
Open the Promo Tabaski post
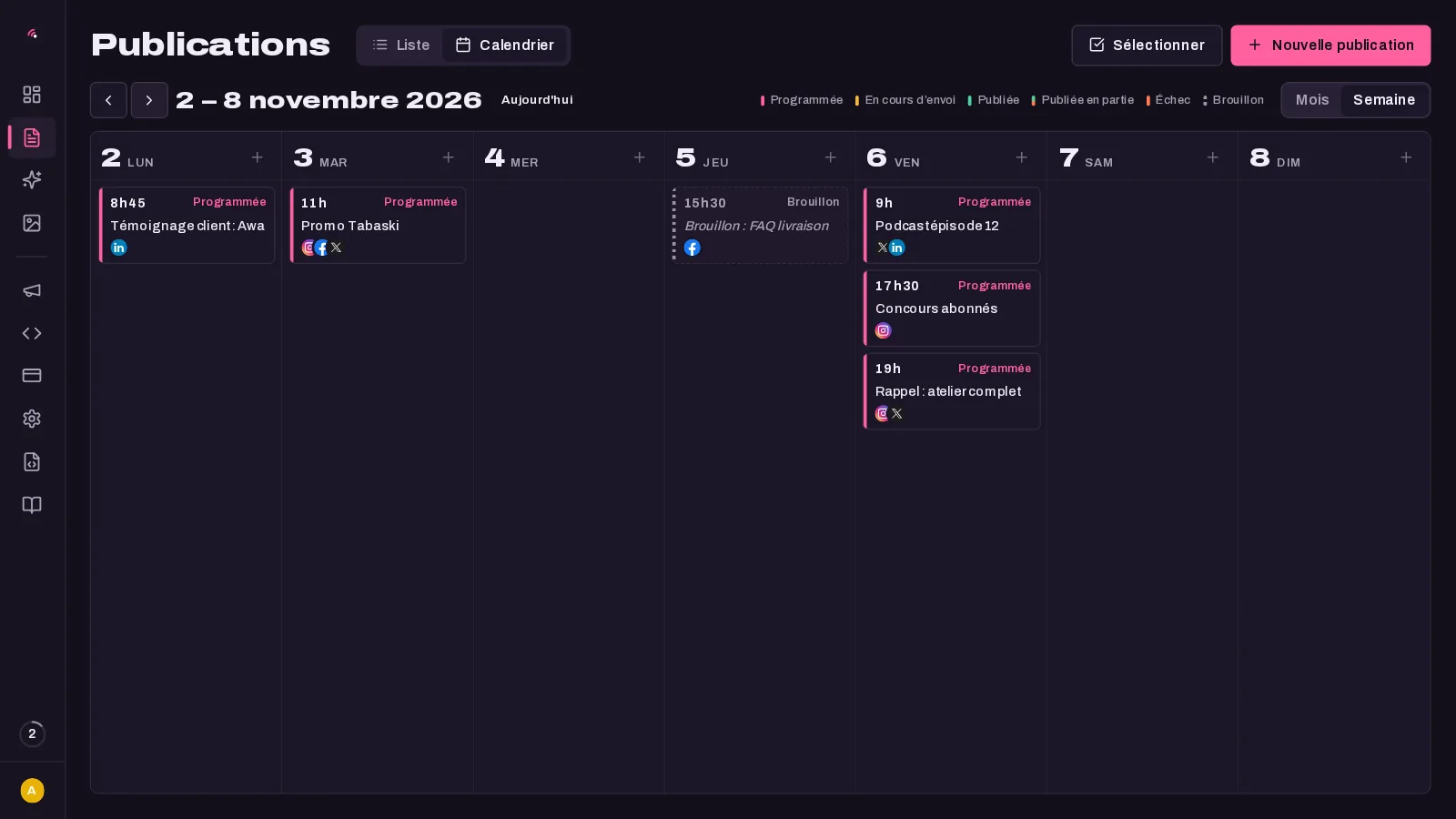tap(379, 226)
